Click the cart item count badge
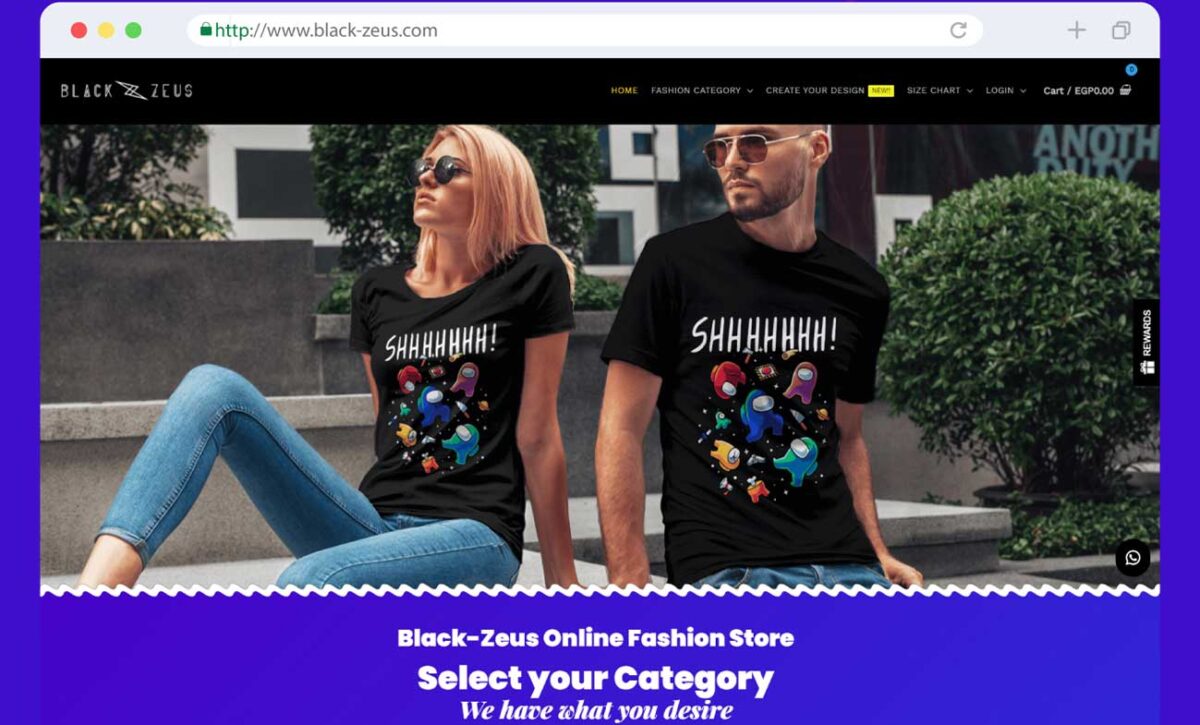 (1131, 70)
